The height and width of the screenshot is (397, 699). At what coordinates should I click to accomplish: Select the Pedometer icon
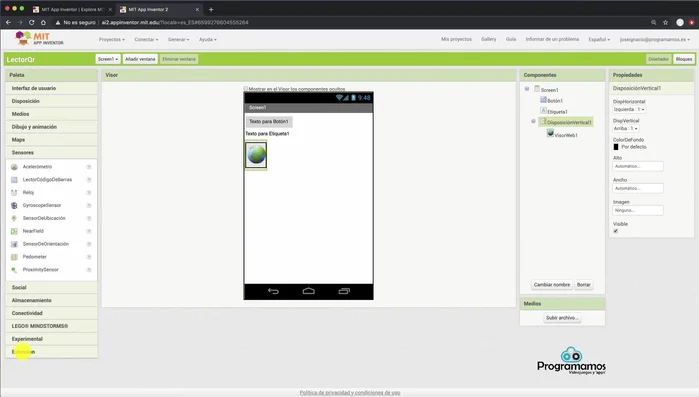(x=14, y=257)
